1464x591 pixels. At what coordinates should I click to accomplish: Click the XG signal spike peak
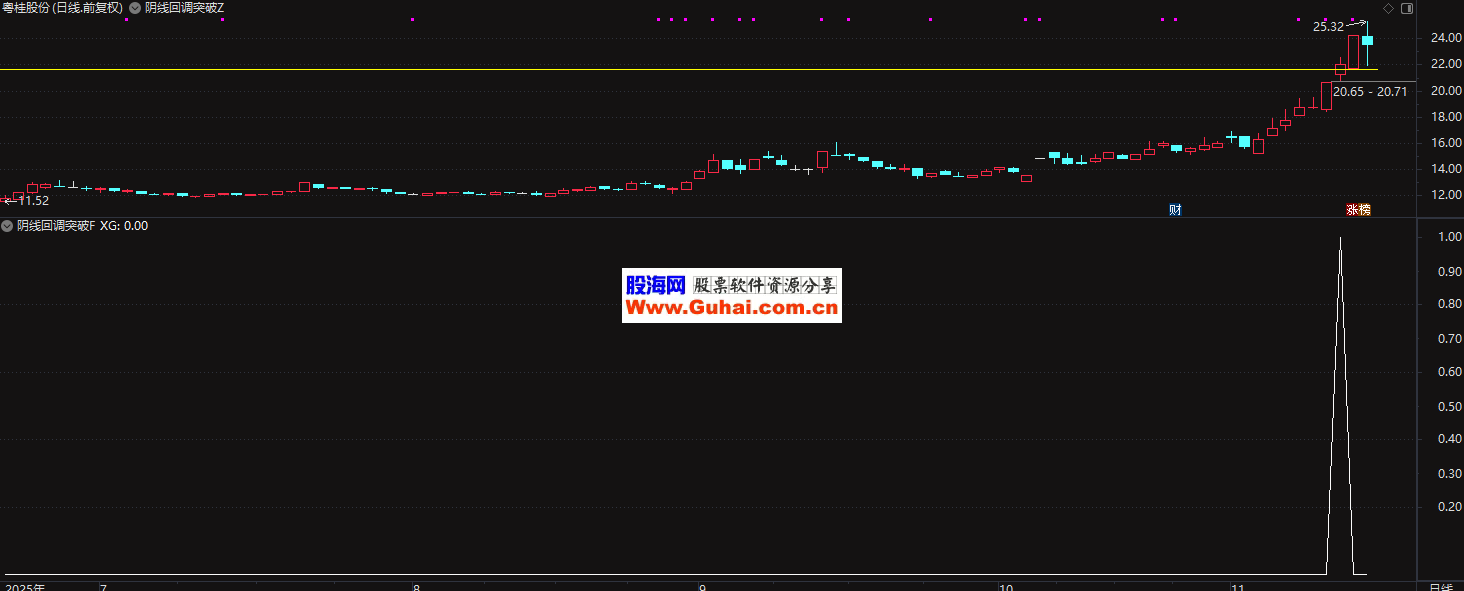pos(1340,239)
